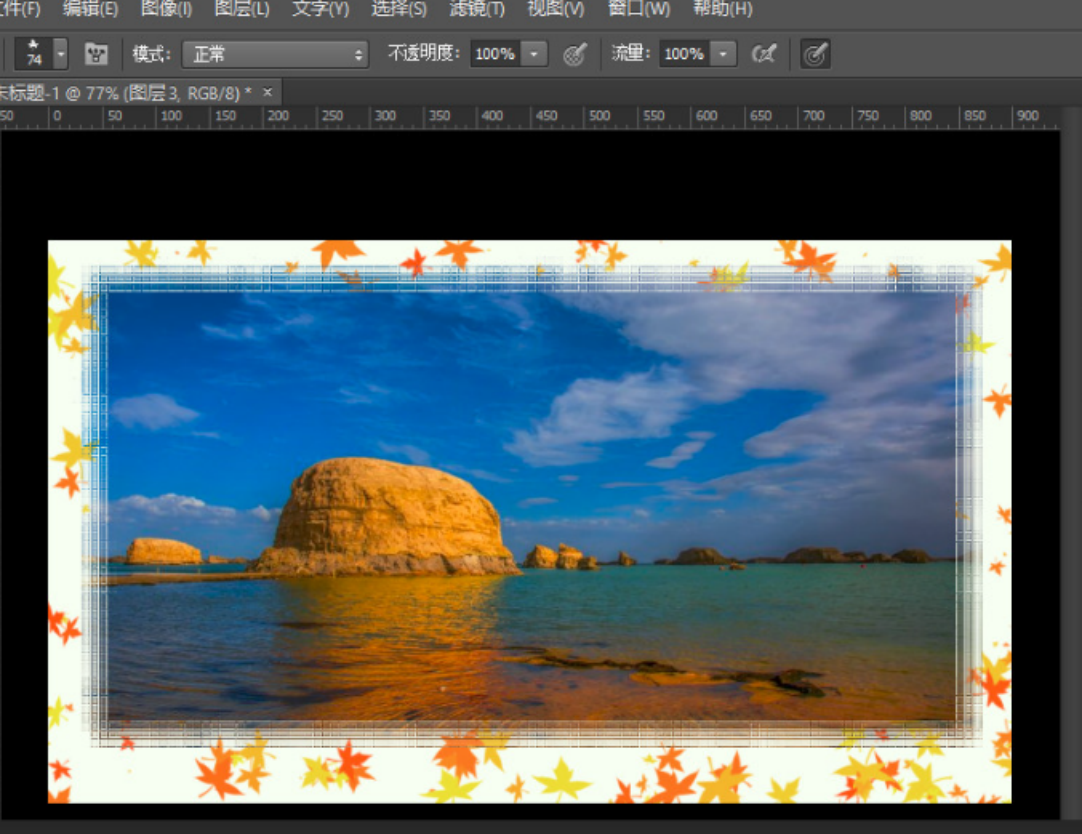Click the 流量 flow value field

[684, 54]
